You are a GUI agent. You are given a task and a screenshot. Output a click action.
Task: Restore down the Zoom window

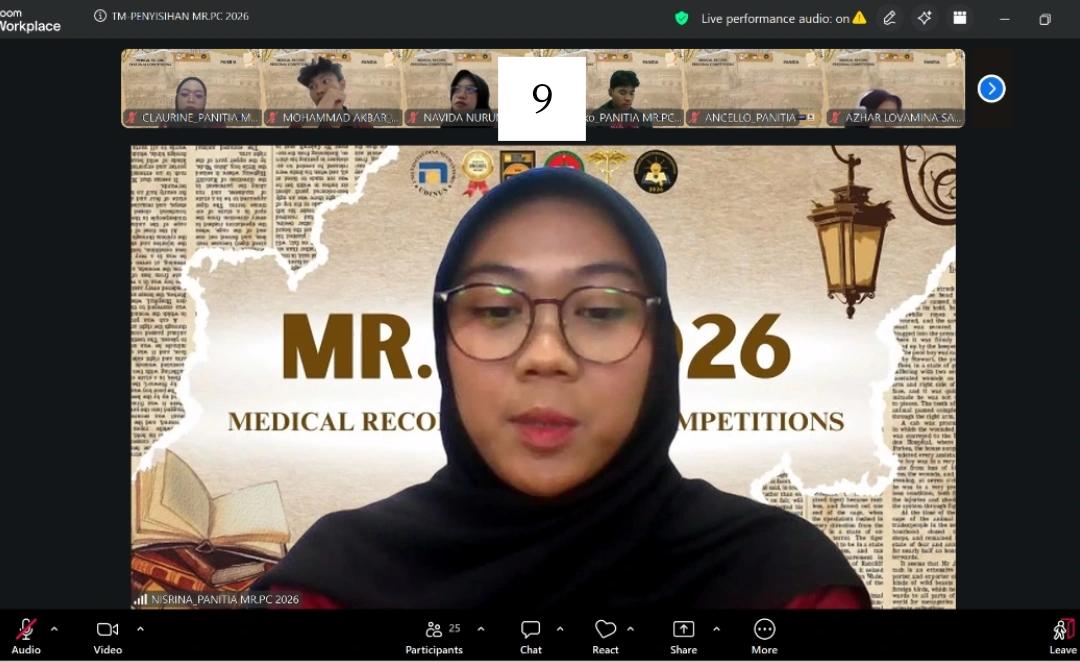point(1045,19)
